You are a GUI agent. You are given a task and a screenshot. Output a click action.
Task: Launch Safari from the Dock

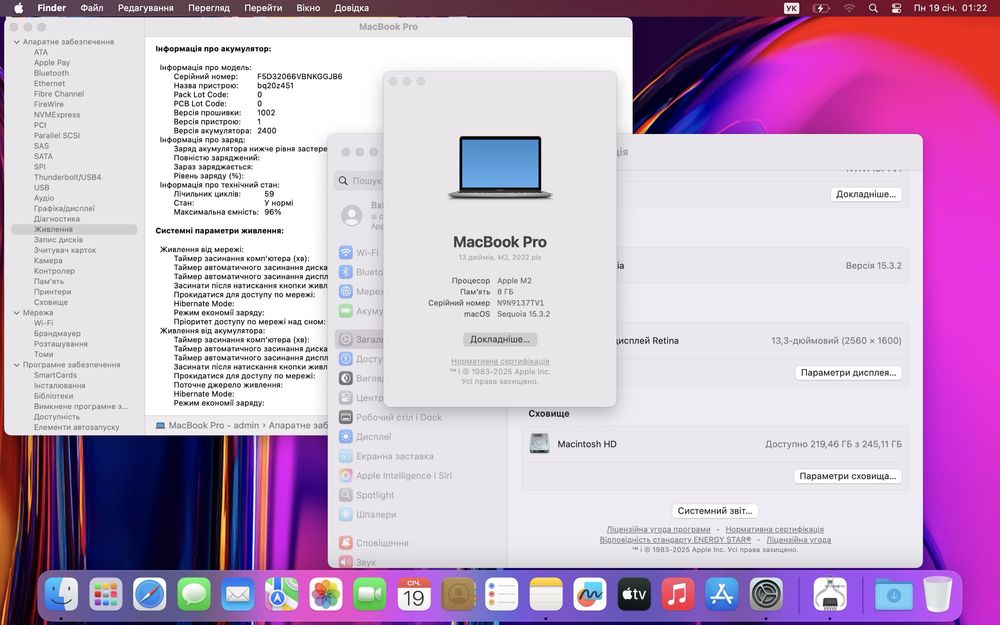[150, 594]
